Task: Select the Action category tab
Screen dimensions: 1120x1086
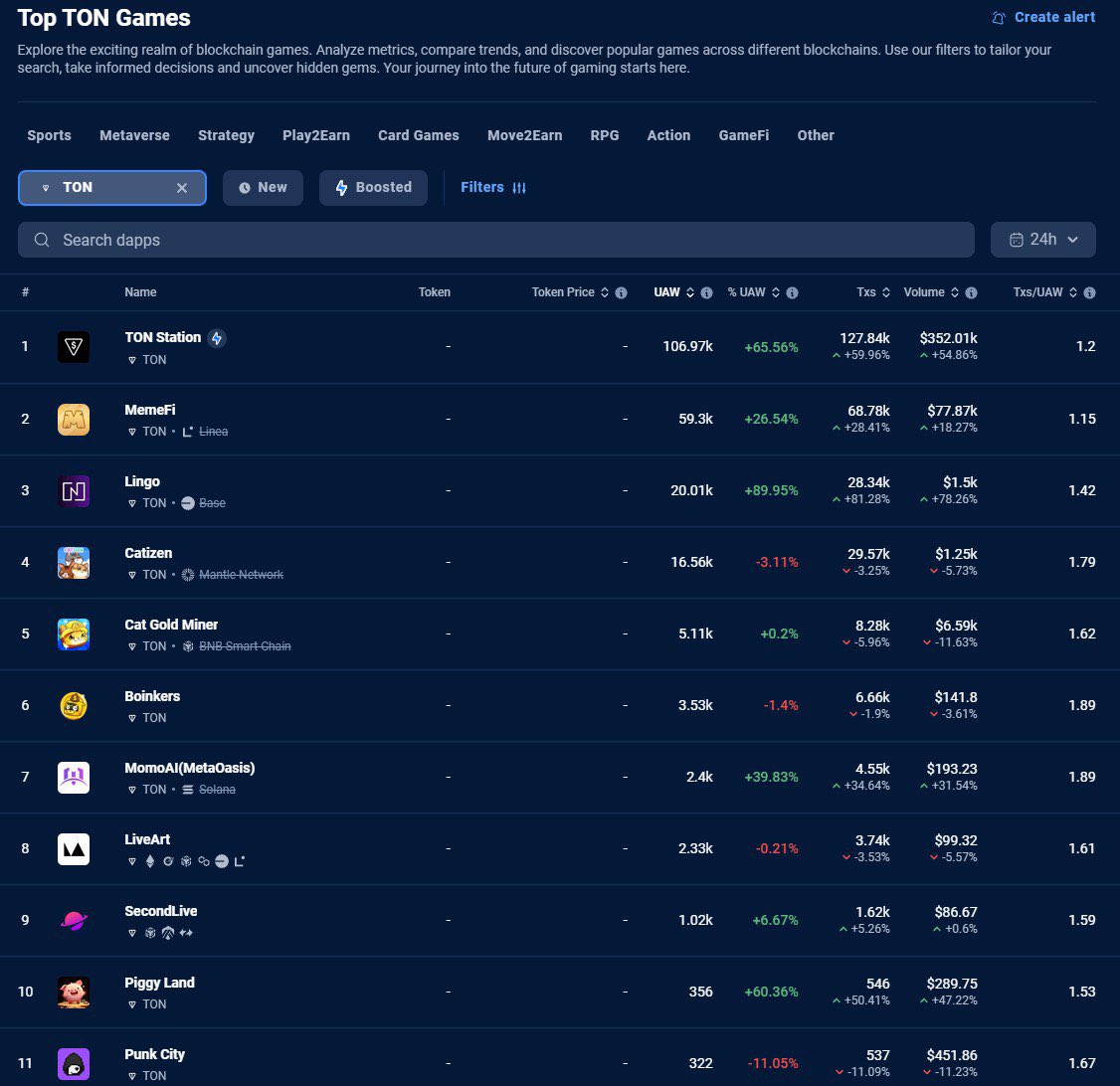Action: click(668, 135)
